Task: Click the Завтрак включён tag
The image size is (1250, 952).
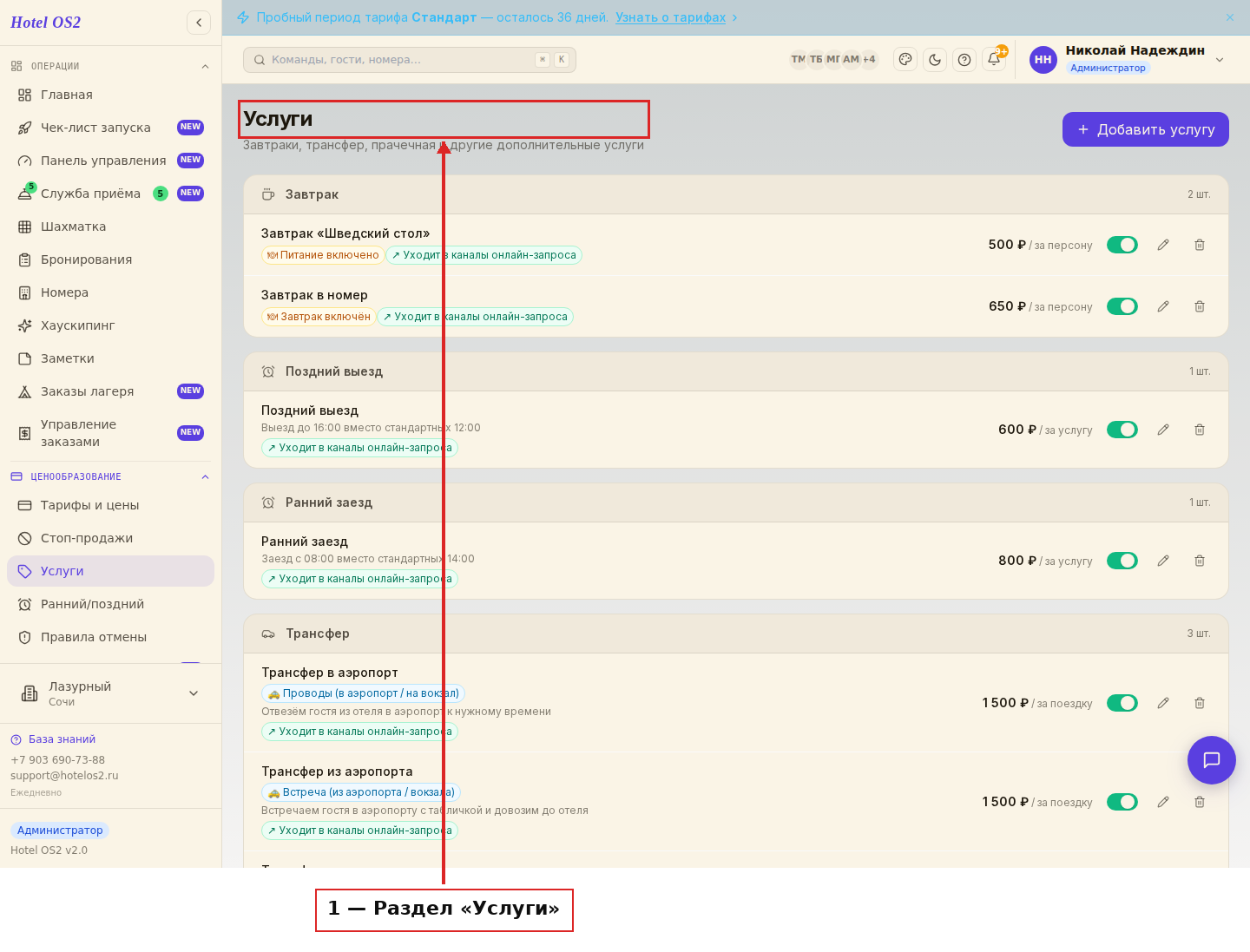Action: pos(319,317)
